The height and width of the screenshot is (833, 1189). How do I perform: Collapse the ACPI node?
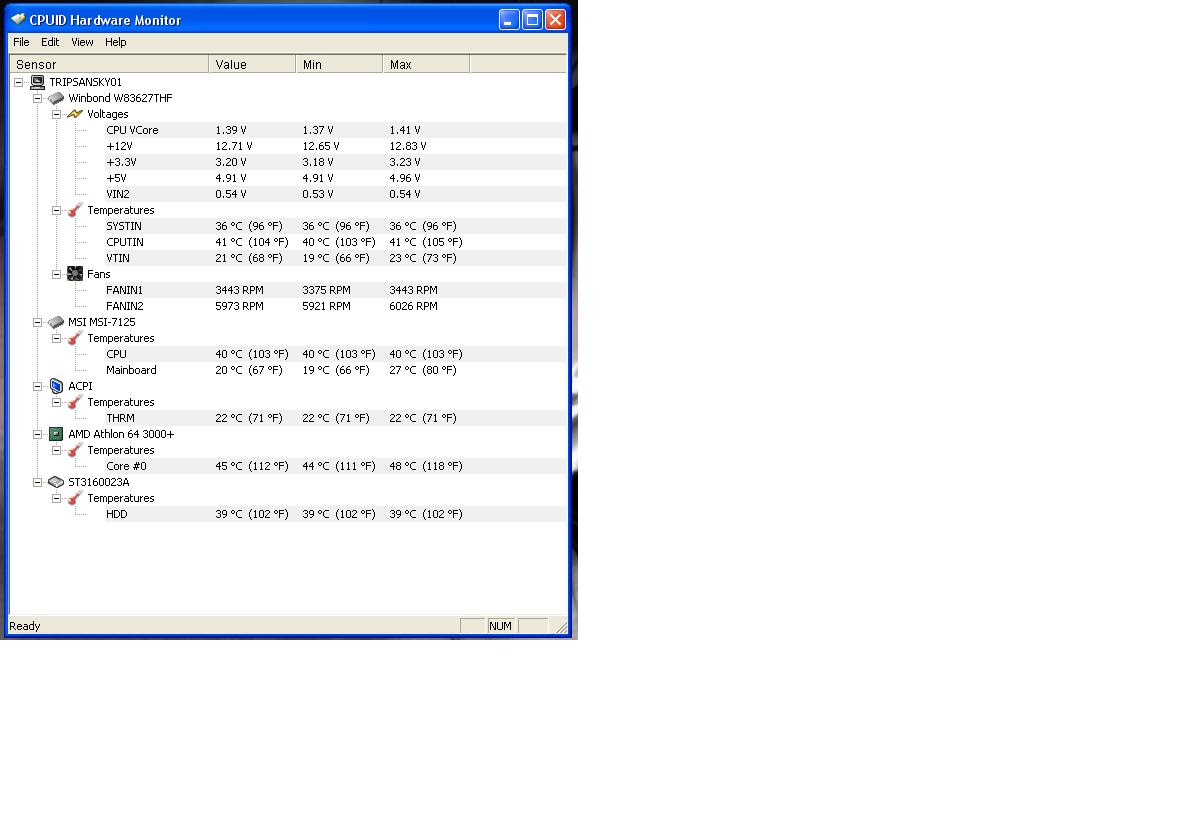[x=37, y=386]
